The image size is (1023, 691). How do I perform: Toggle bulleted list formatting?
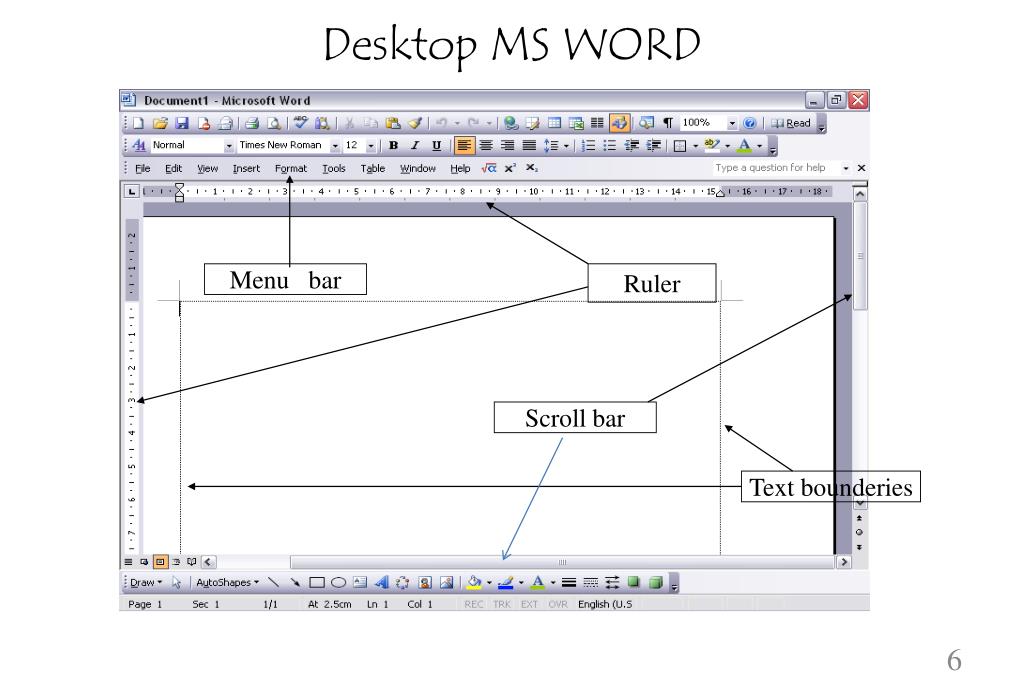pyautogui.click(x=609, y=145)
